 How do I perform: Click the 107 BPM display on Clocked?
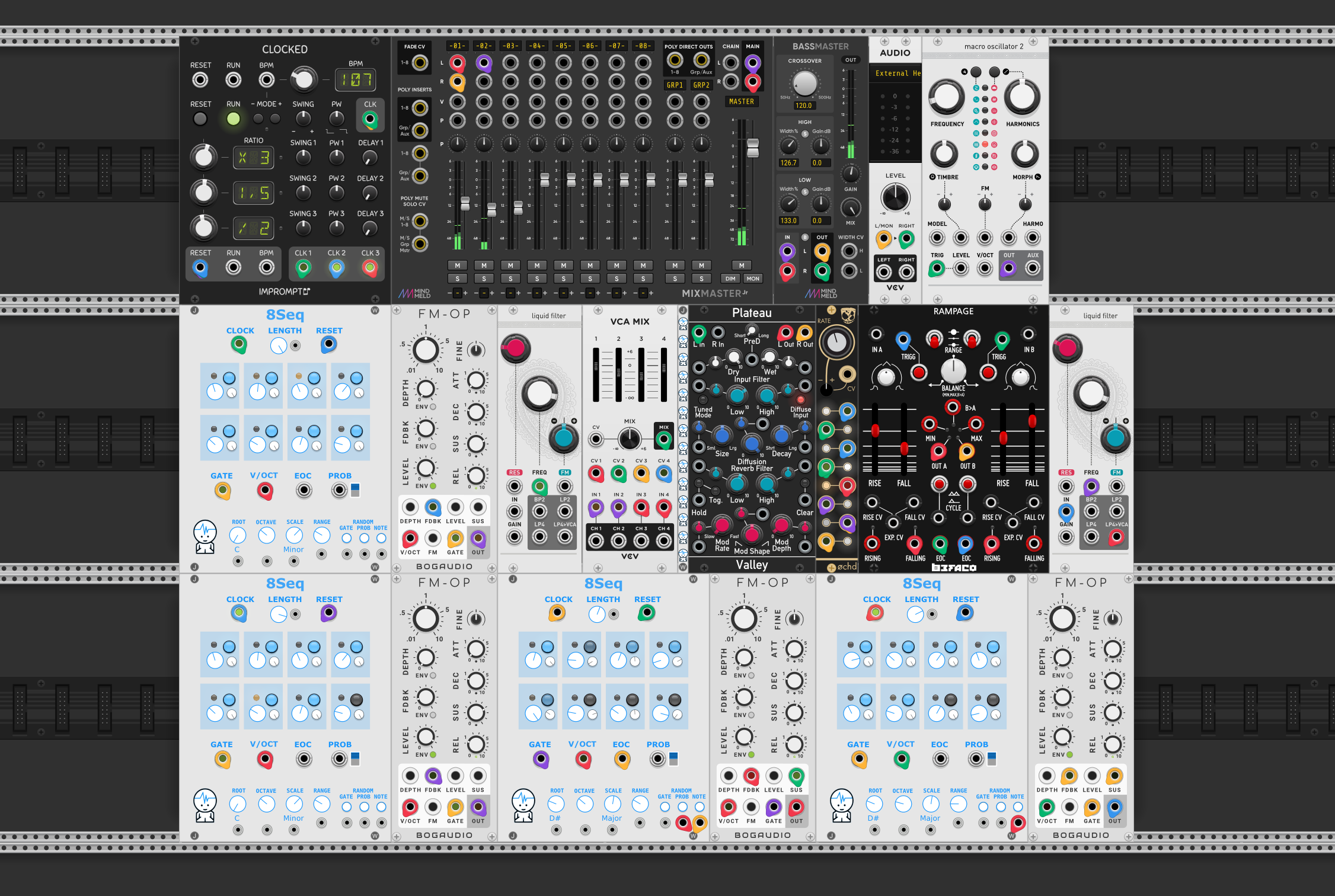point(356,79)
